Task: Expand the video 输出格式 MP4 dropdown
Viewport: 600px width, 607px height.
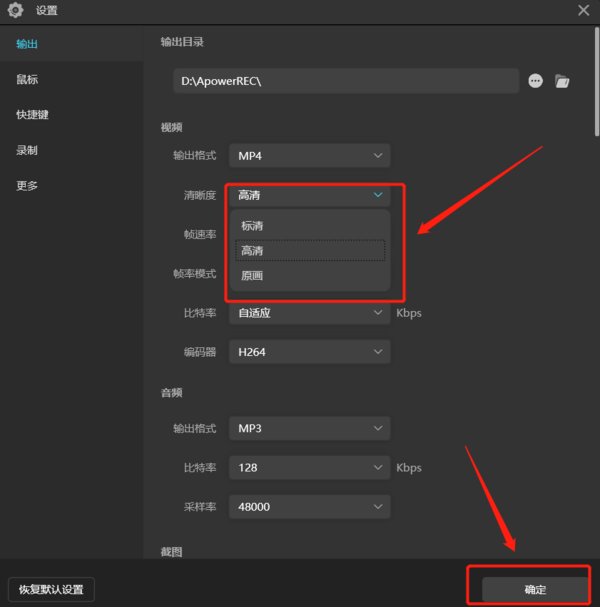Action: coord(309,156)
